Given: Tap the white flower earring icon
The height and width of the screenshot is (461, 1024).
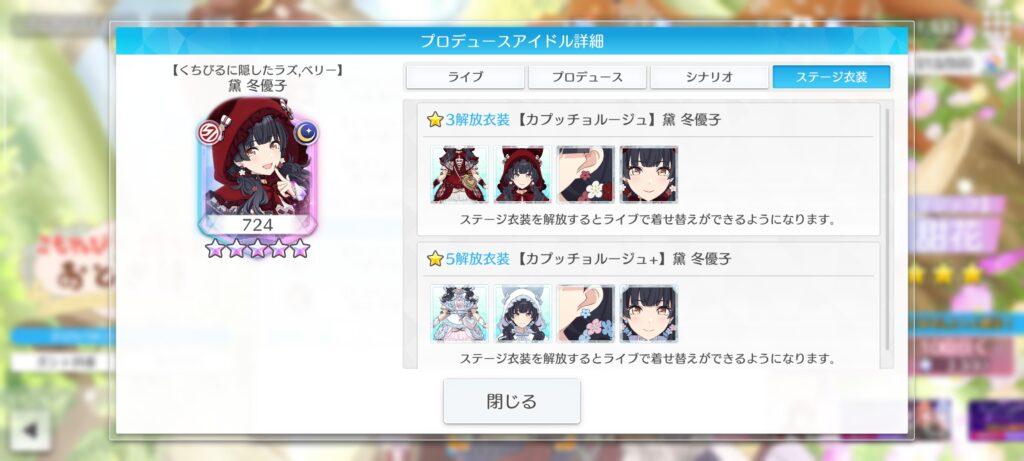Looking at the screenshot, I should [x=586, y=174].
